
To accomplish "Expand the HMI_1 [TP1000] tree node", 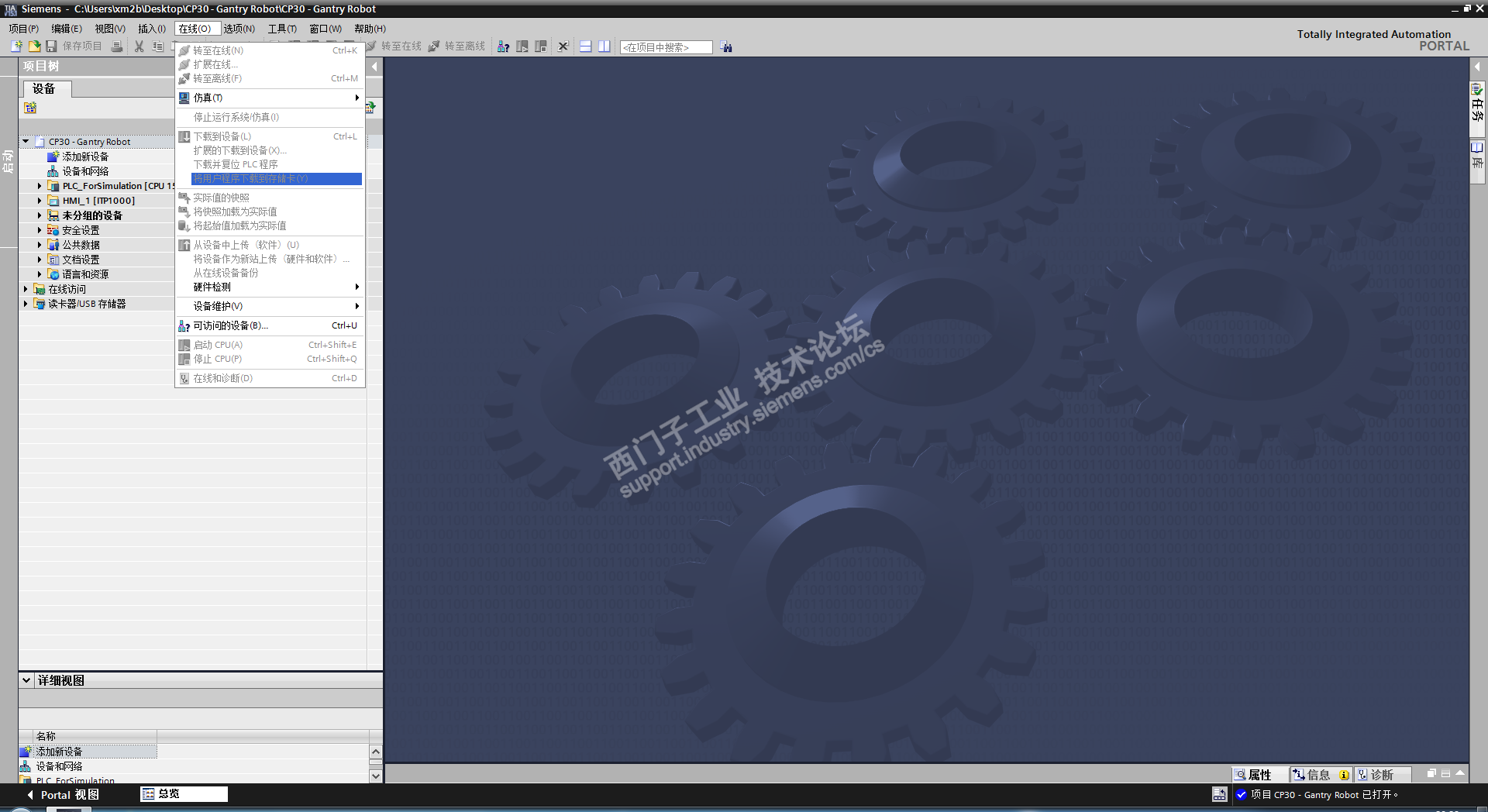I will tap(40, 201).
